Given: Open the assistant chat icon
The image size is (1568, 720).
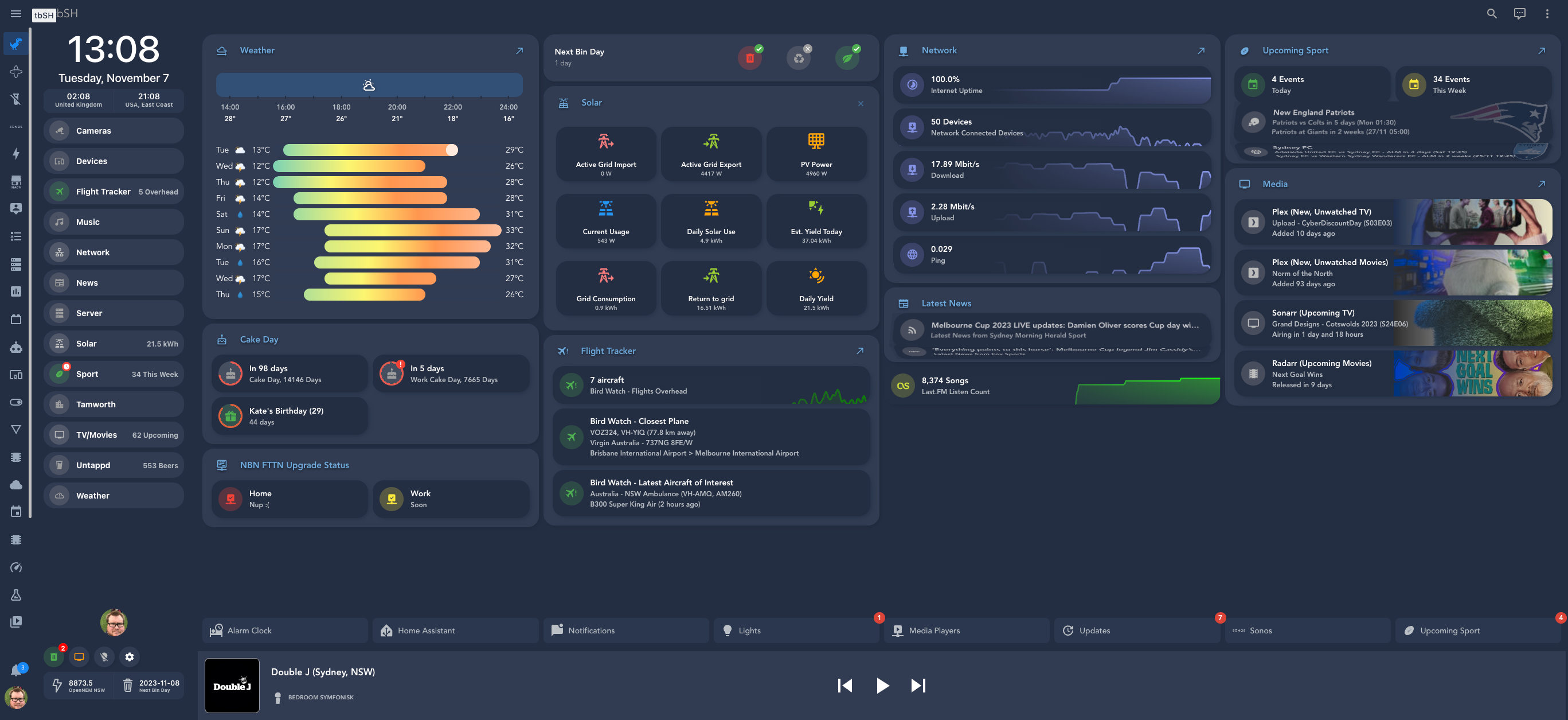Looking at the screenshot, I should pyautogui.click(x=1519, y=13).
